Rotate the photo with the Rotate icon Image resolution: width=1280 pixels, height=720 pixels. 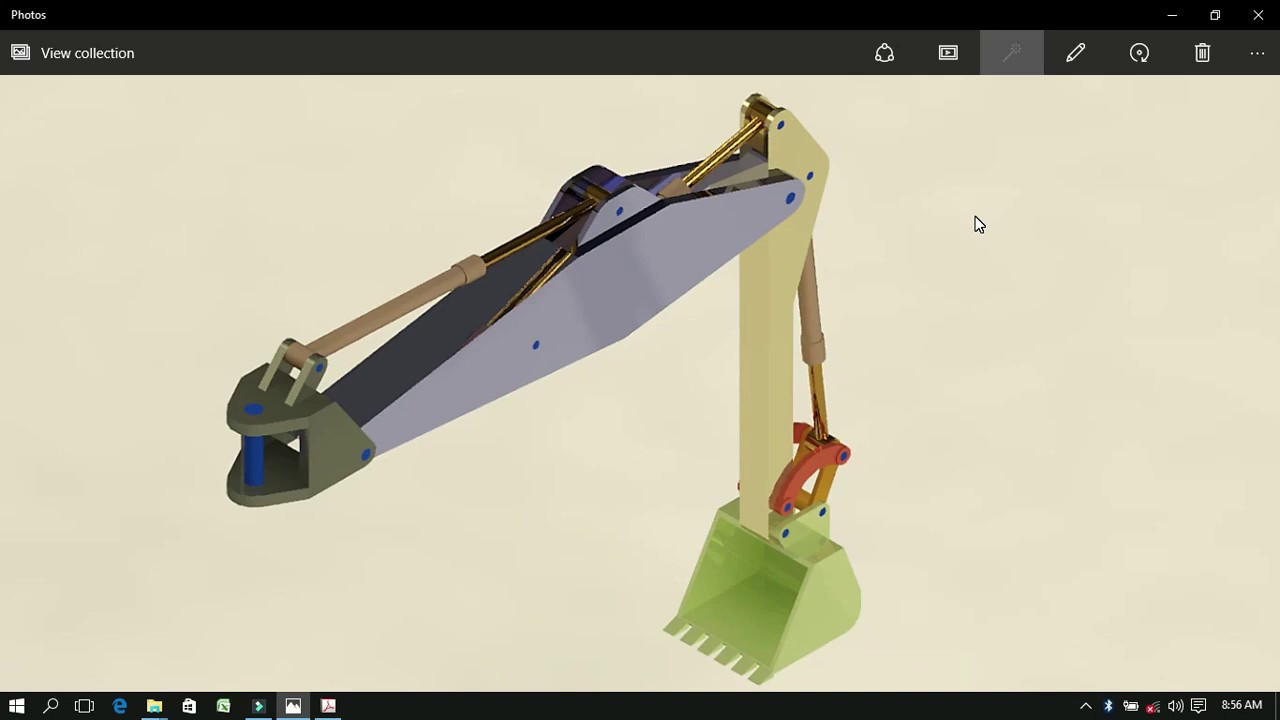[1139, 53]
